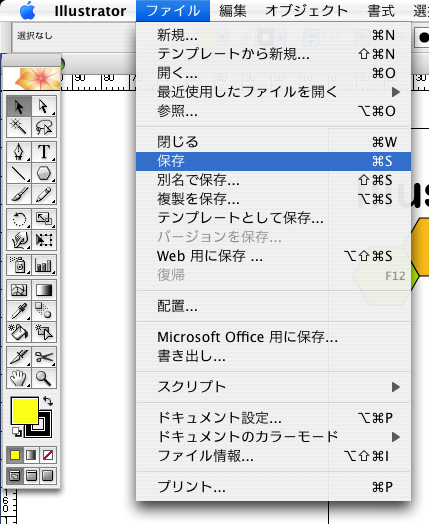Reset to default fill and stroke
429x524 pixels.
tap(17, 432)
